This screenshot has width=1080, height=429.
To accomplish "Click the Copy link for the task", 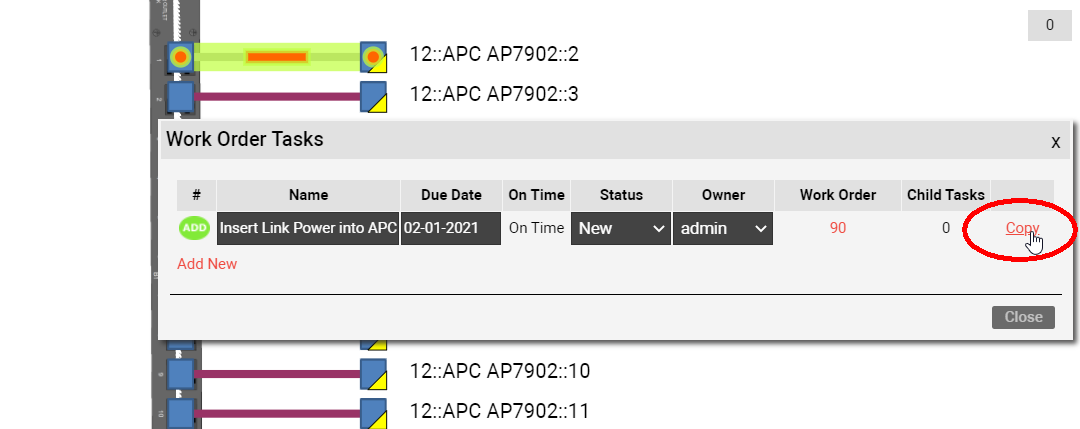I will 1022,228.
